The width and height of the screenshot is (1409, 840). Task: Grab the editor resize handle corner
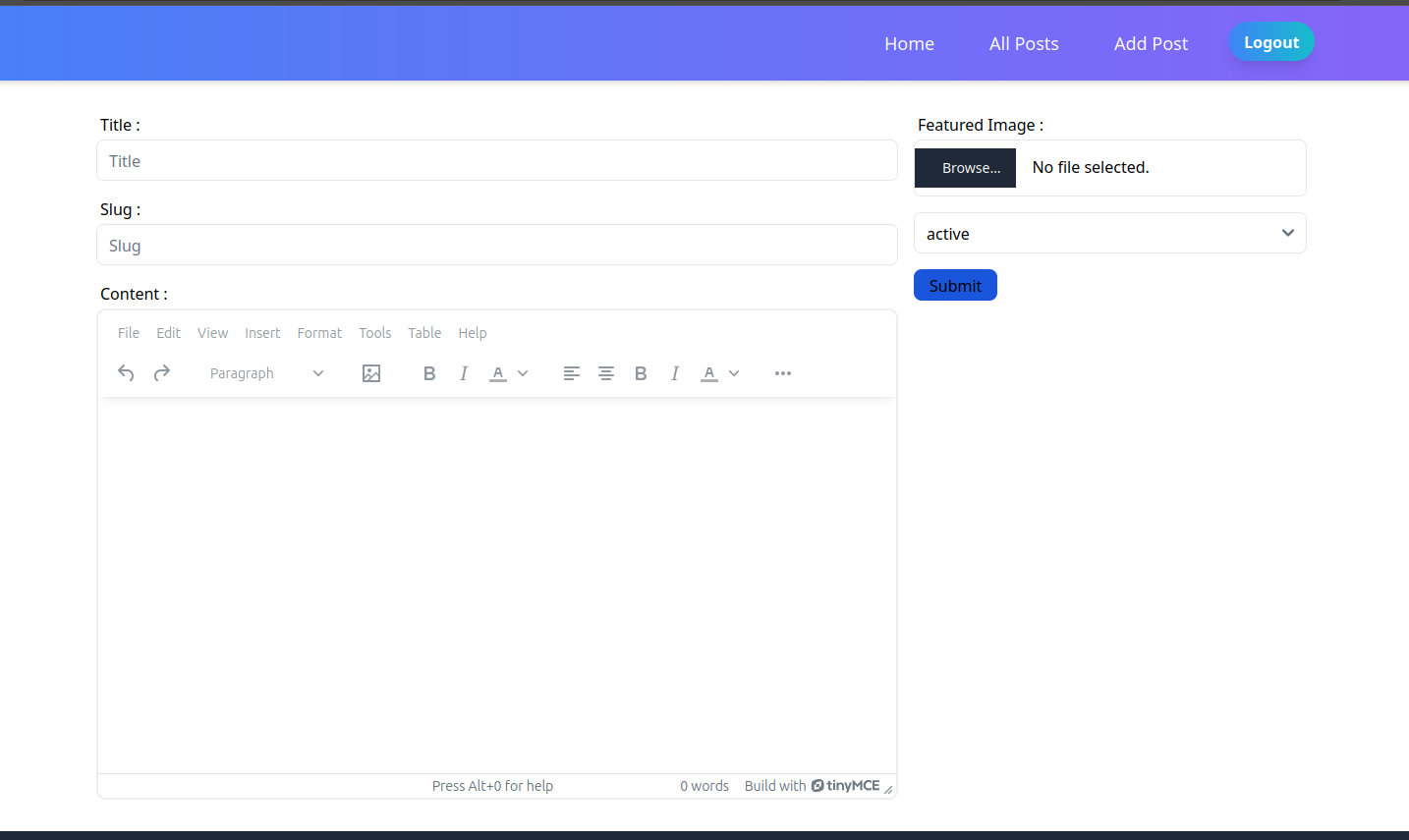point(888,790)
